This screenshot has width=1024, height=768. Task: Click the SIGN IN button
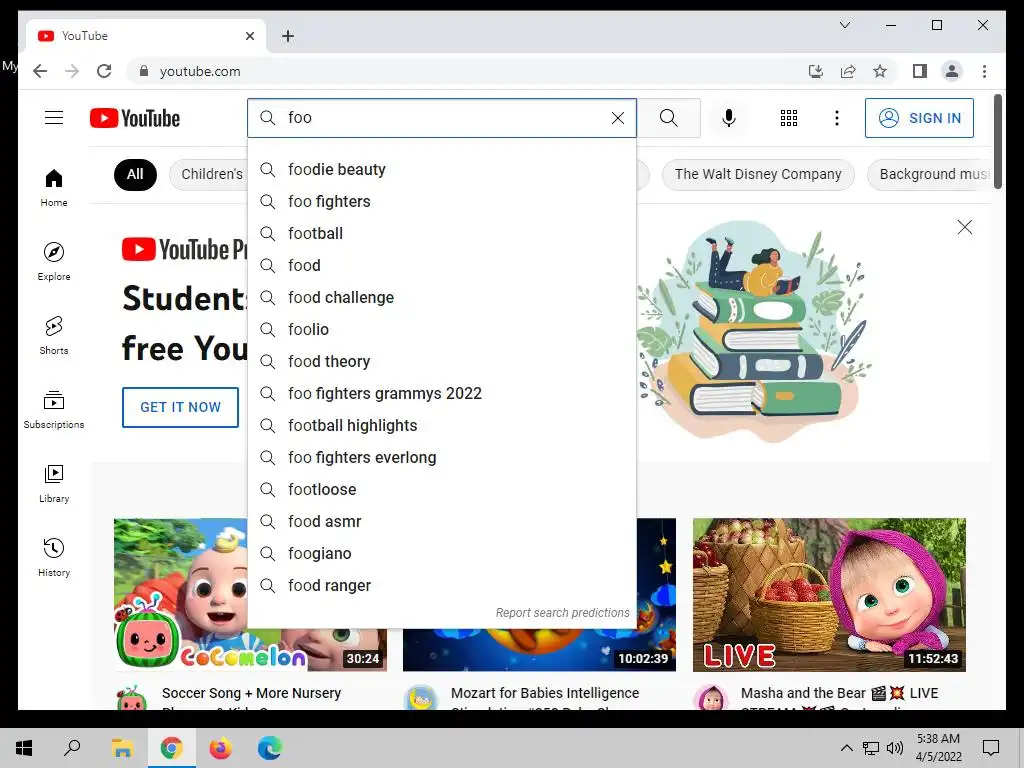[x=919, y=118]
